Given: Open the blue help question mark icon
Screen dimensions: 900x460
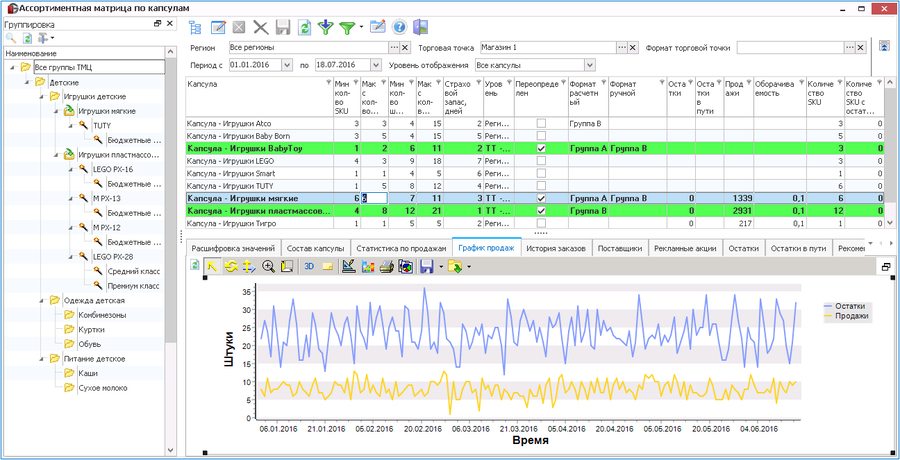Looking at the screenshot, I should 399,27.
